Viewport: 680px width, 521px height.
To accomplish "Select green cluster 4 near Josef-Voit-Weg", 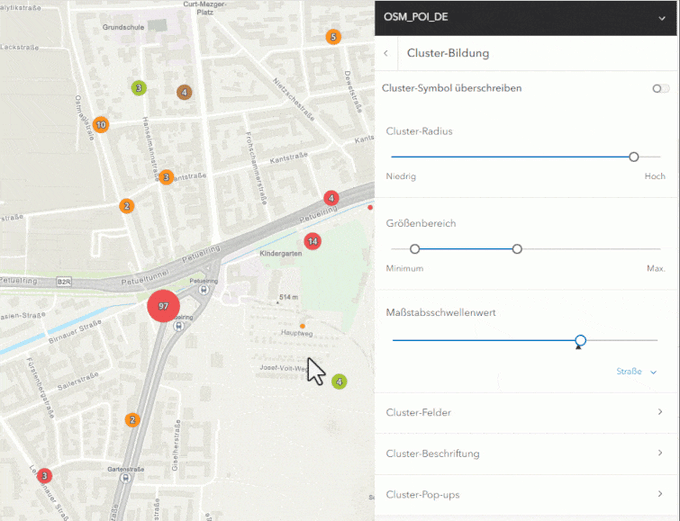I will 339,382.
